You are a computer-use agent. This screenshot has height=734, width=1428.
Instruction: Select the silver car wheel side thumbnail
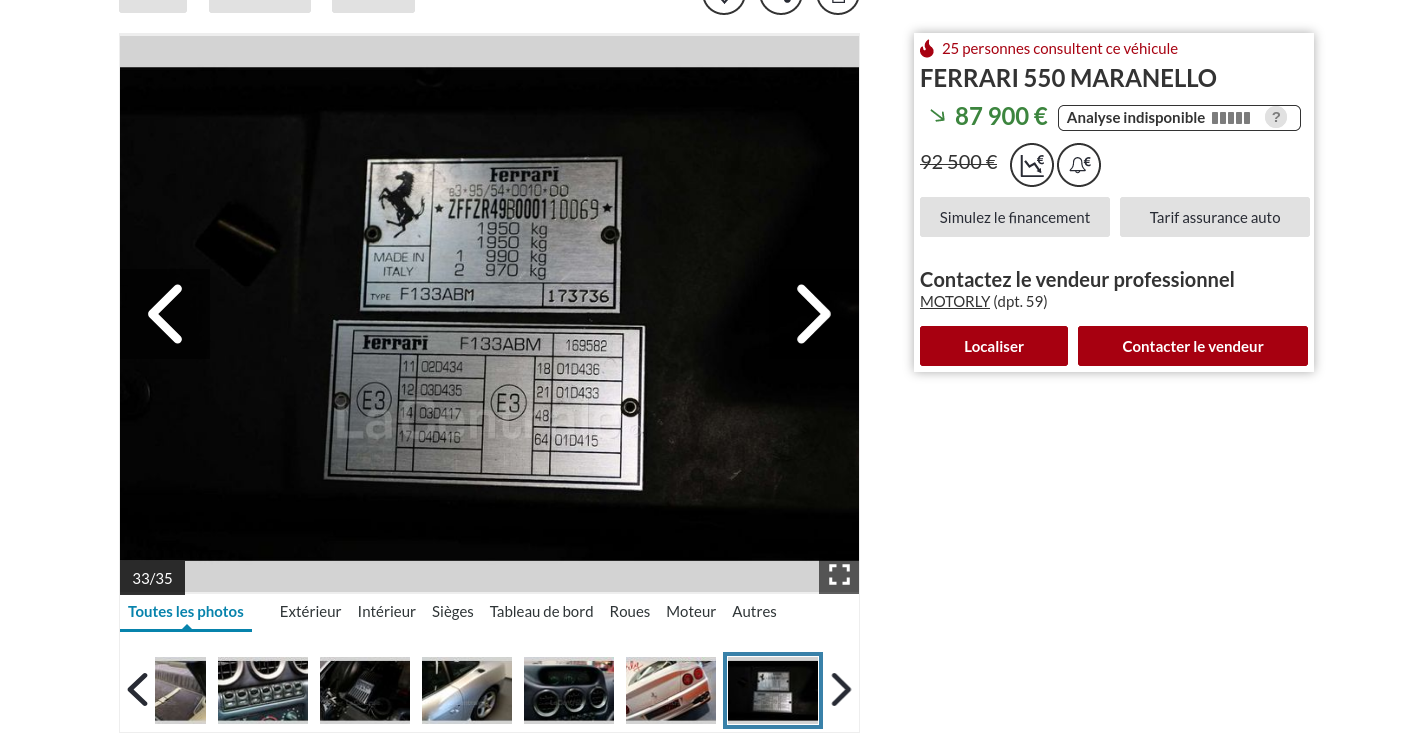[467, 690]
